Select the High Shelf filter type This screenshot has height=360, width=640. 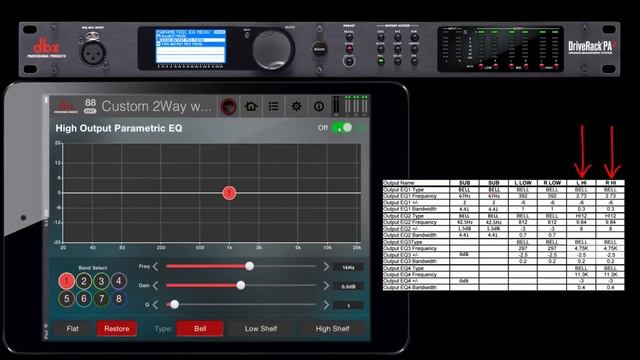(x=332, y=329)
